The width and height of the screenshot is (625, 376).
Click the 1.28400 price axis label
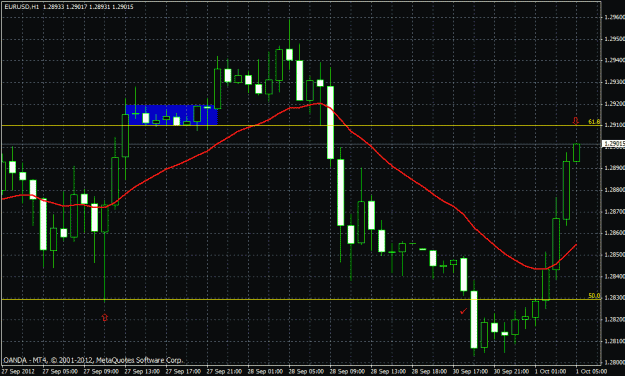tap(614, 276)
